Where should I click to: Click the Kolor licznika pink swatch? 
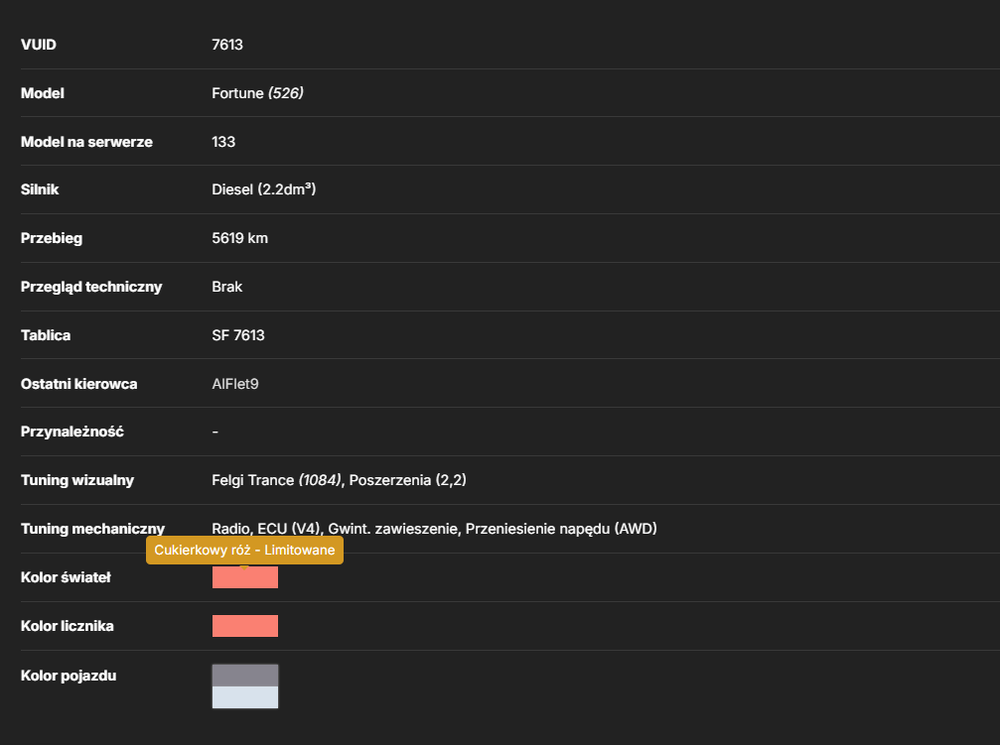(x=245, y=626)
